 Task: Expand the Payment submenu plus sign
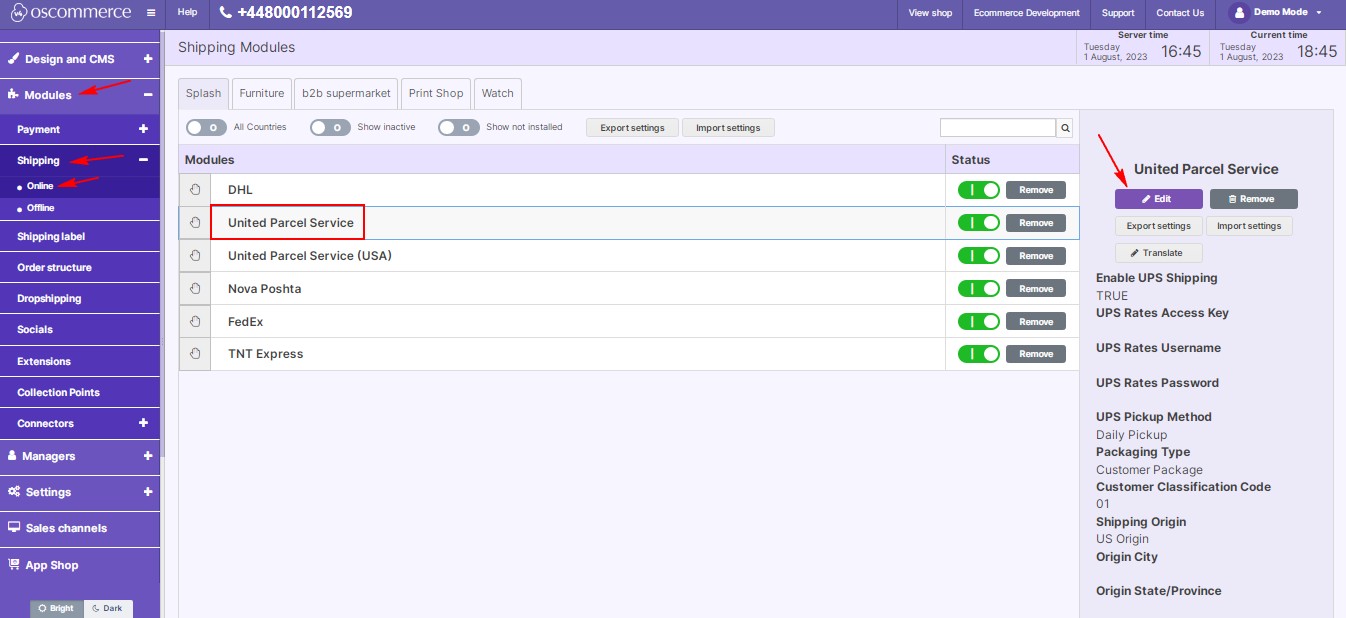[x=143, y=129]
